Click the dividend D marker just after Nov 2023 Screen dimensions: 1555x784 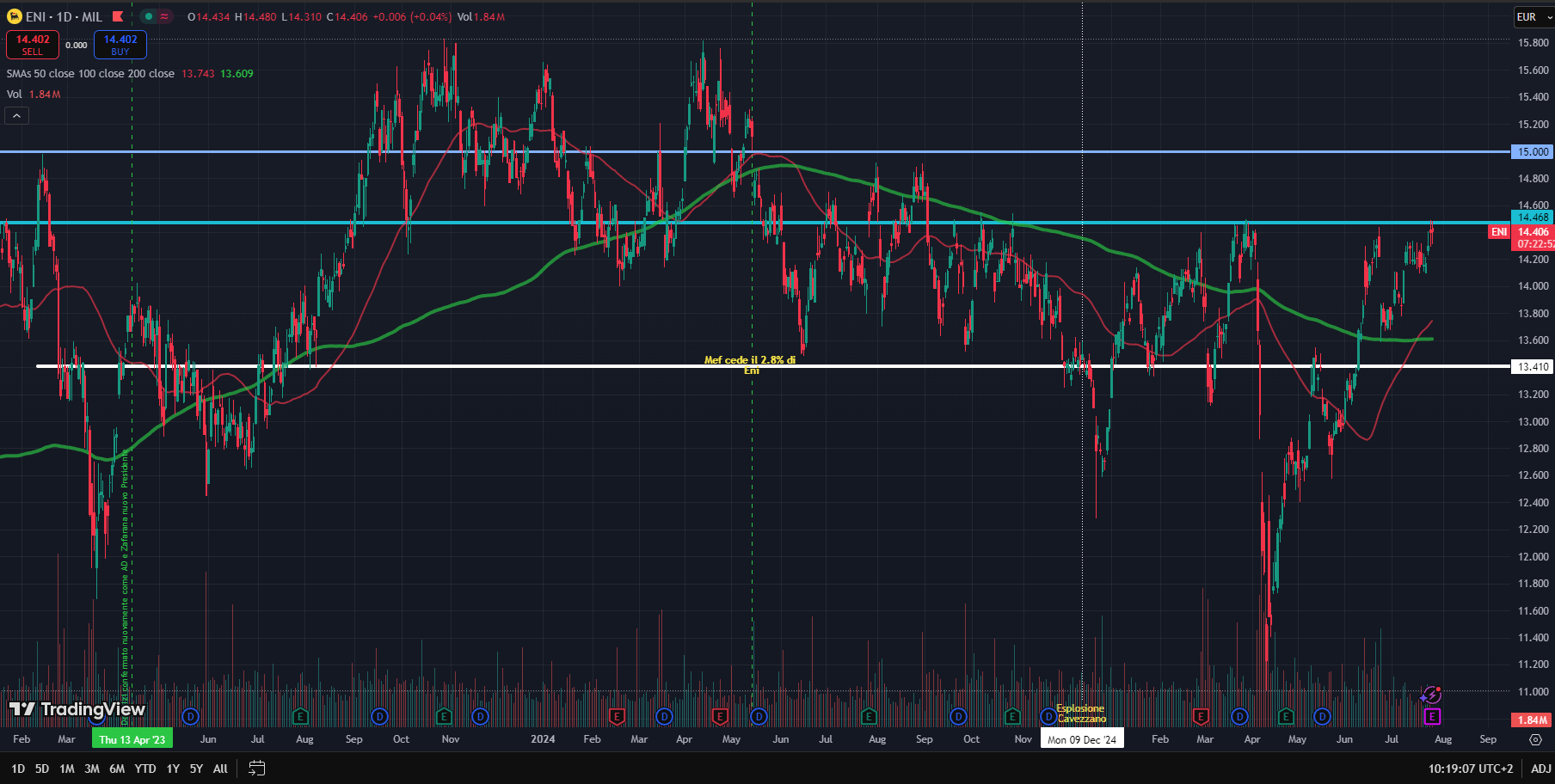pyautogui.click(x=481, y=716)
